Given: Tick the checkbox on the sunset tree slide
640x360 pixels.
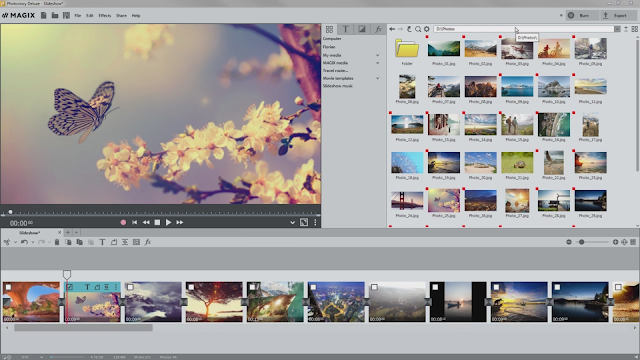Looking at the screenshot, I should [x=191, y=287].
